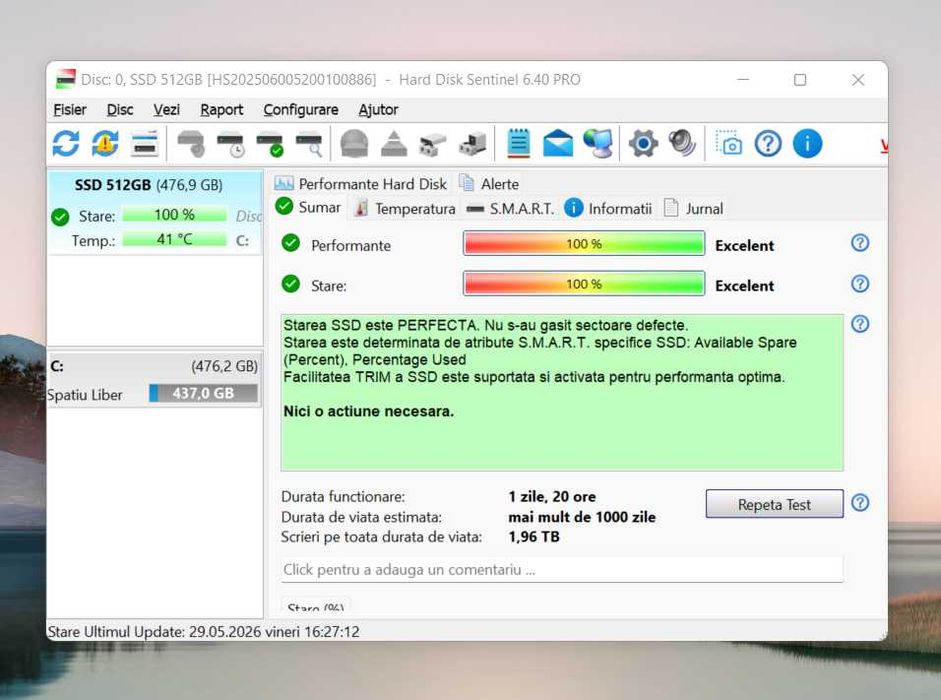The width and height of the screenshot is (941, 700).
Task: Click help icon next to Performante bar
Action: tap(860, 243)
